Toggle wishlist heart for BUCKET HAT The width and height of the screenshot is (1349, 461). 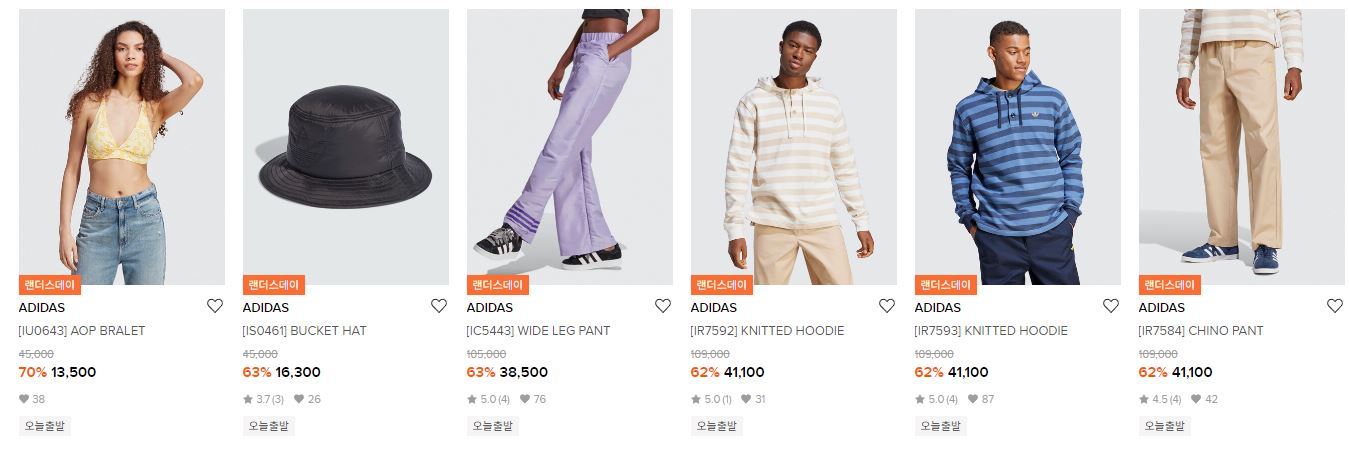tap(439, 306)
